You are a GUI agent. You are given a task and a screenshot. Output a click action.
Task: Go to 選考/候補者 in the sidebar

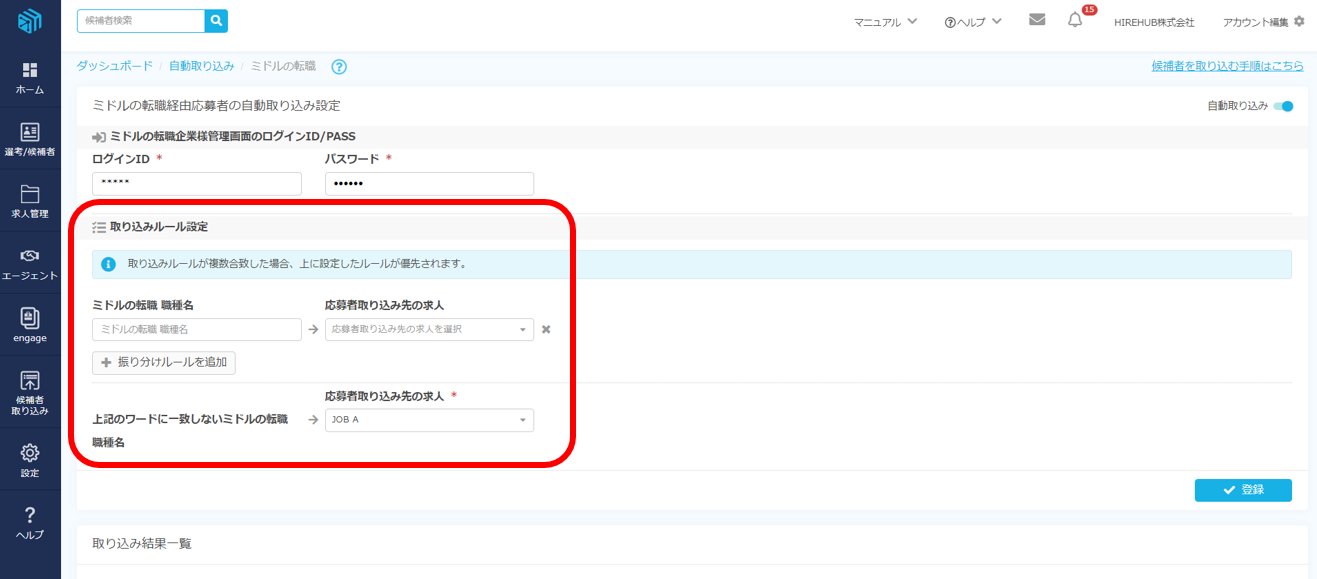coord(30,140)
